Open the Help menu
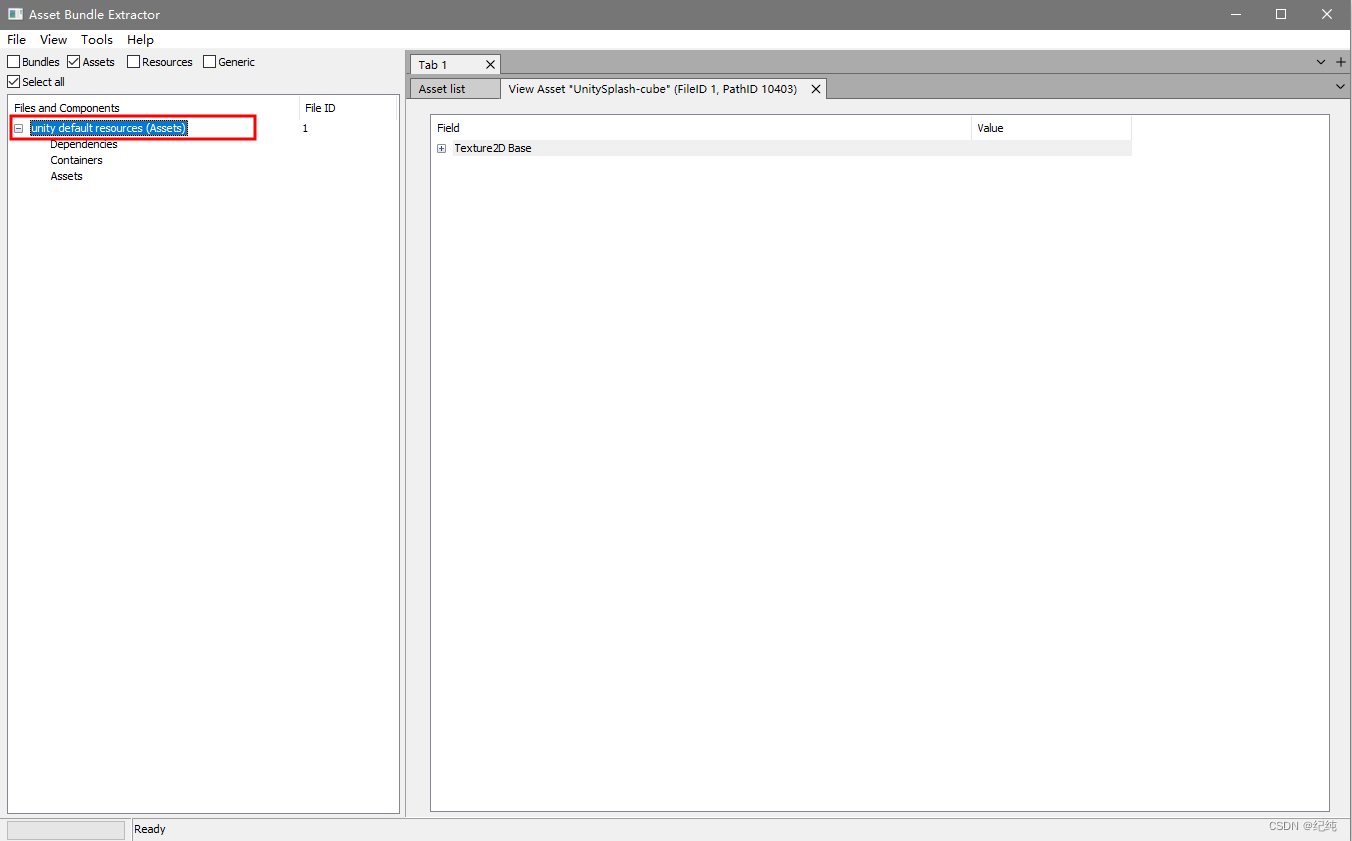Screen dimensions: 1352x841 140,40
